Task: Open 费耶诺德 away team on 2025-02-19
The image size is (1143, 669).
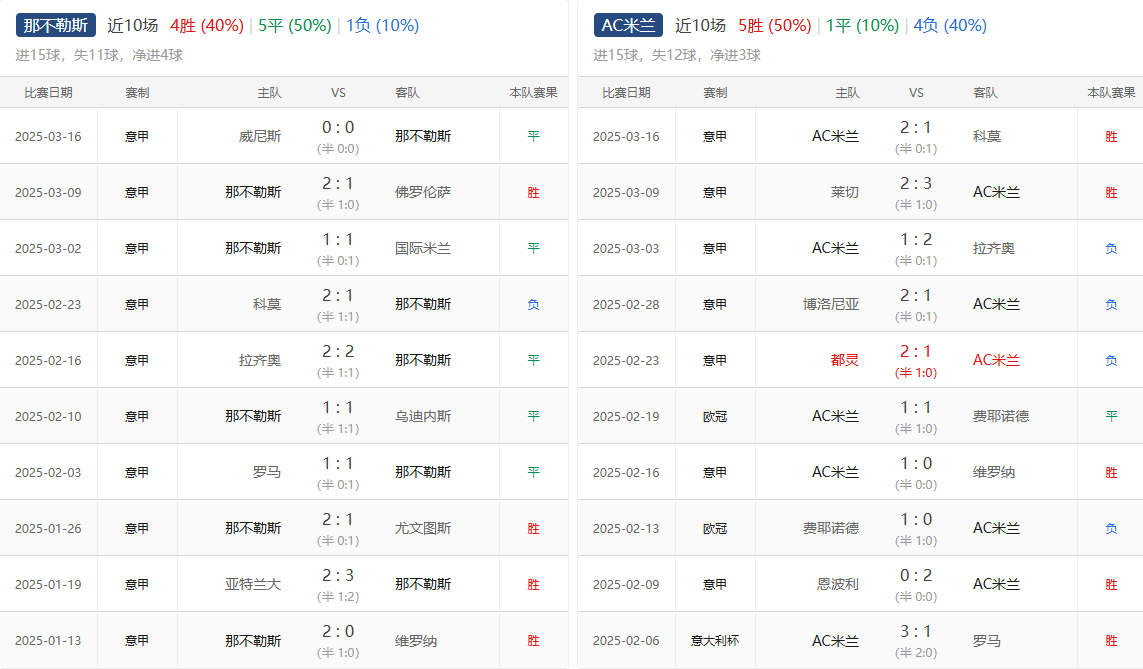Action: pos(1001,416)
